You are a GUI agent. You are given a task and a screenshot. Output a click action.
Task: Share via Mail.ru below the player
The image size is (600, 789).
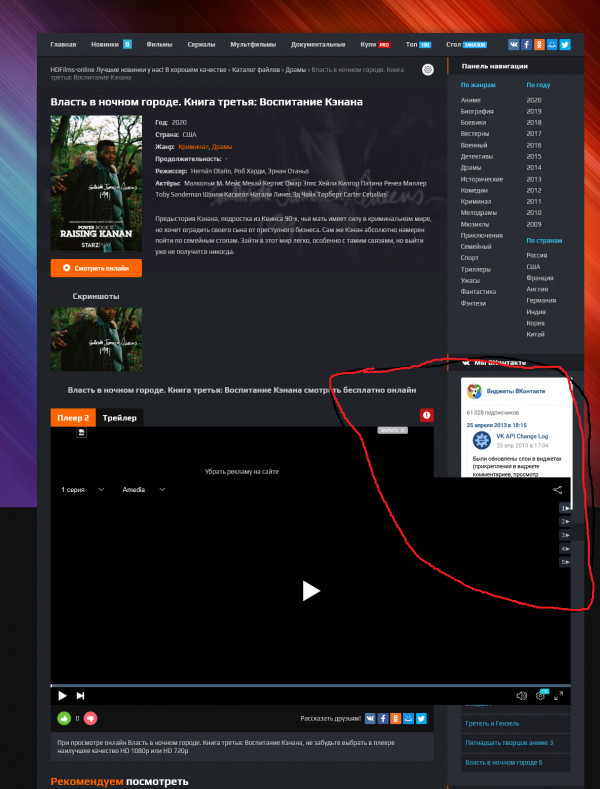409,719
